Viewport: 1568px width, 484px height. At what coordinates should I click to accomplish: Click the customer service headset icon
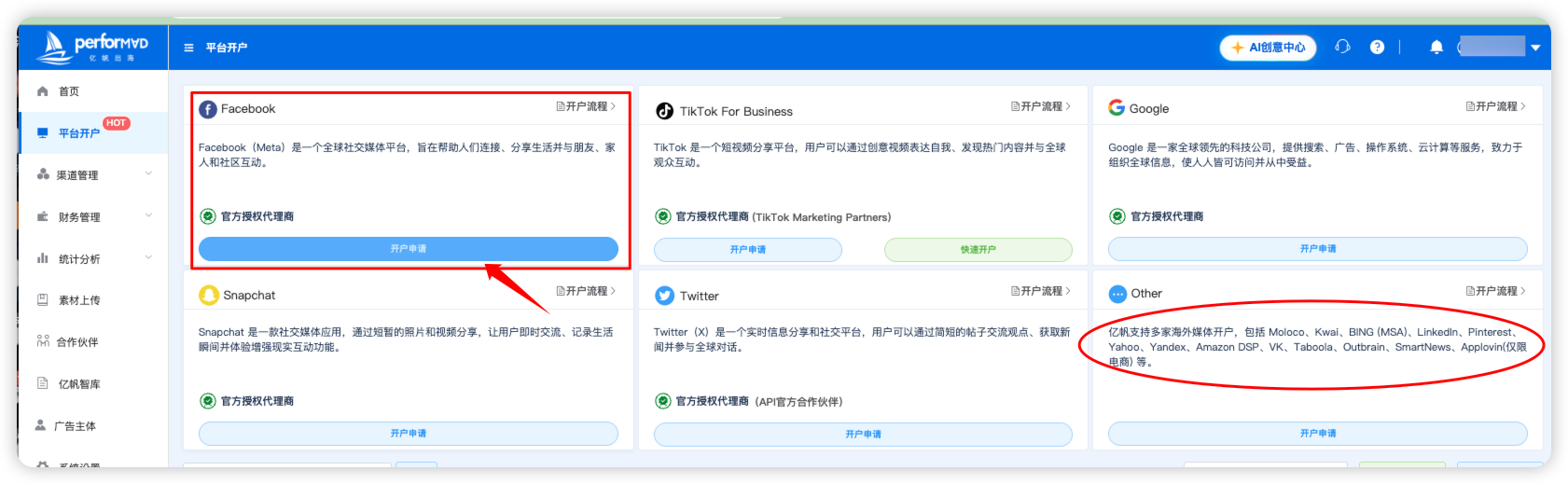(x=1342, y=47)
